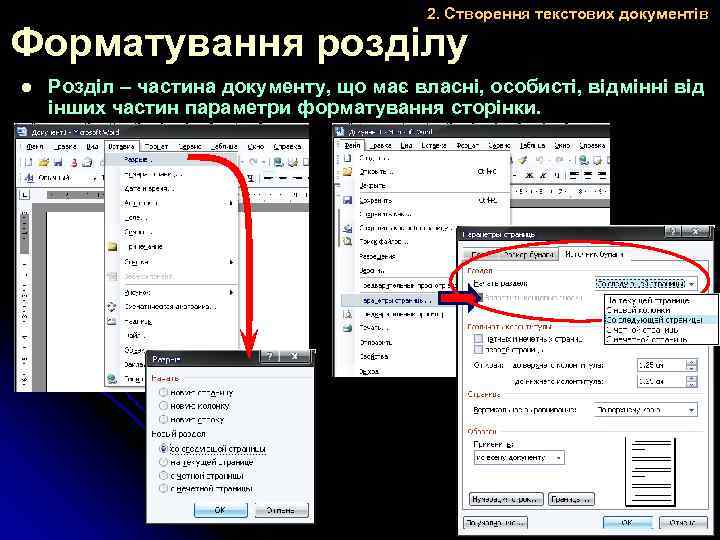
Task: Click the Align left icon in right Word toolbar
Action: coord(574,175)
